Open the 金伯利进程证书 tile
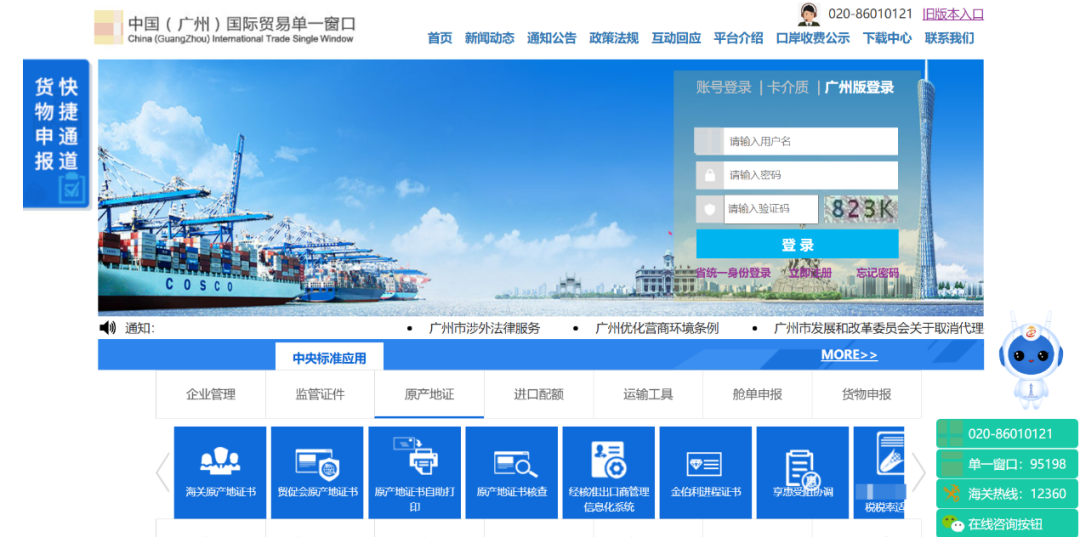Image resolution: width=1080 pixels, height=537 pixels. pos(705,472)
